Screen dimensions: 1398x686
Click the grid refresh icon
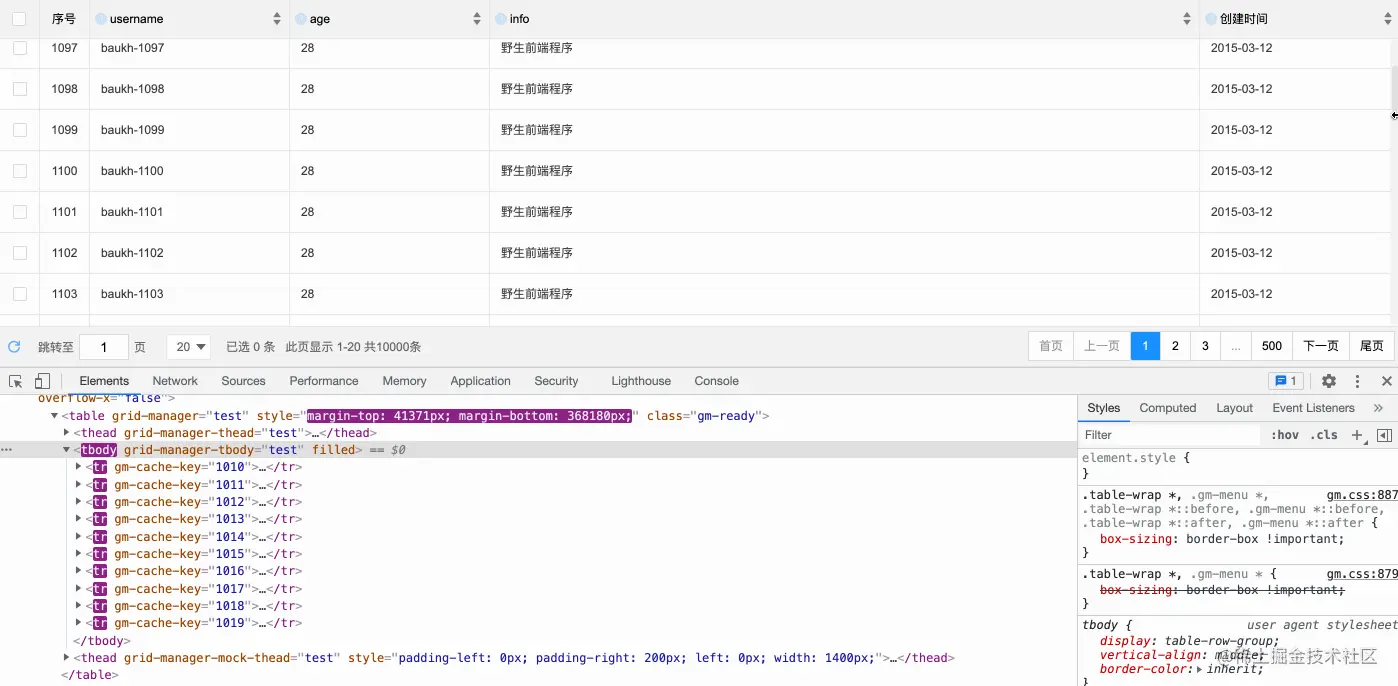click(x=14, y=347)
